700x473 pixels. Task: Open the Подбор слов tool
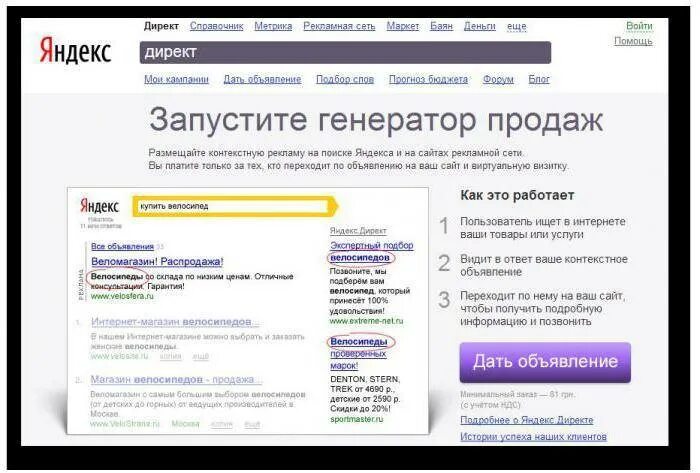click(x=345, y=79)
